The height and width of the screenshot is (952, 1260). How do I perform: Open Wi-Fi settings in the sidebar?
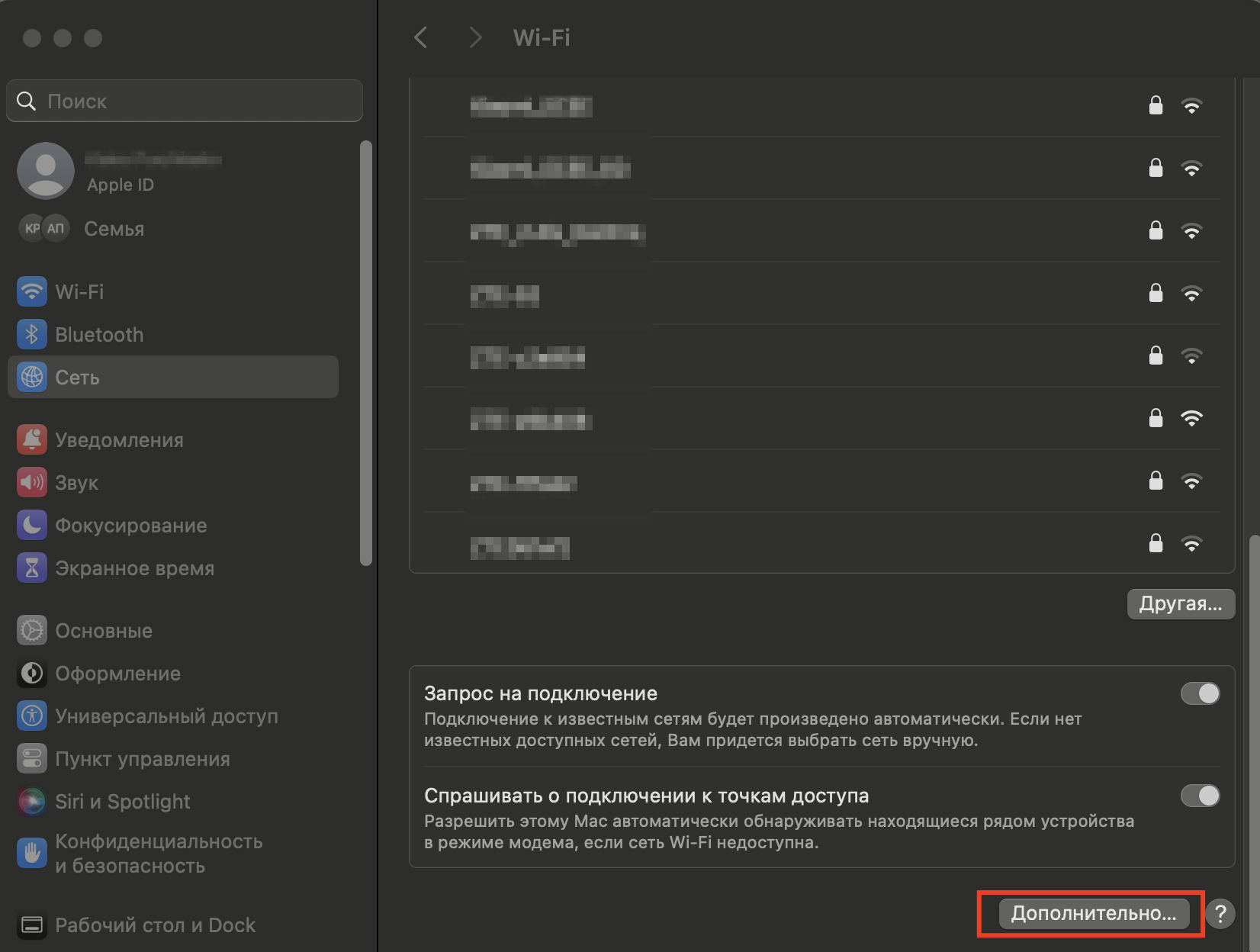pyautogui.click(x=172, y=291)
